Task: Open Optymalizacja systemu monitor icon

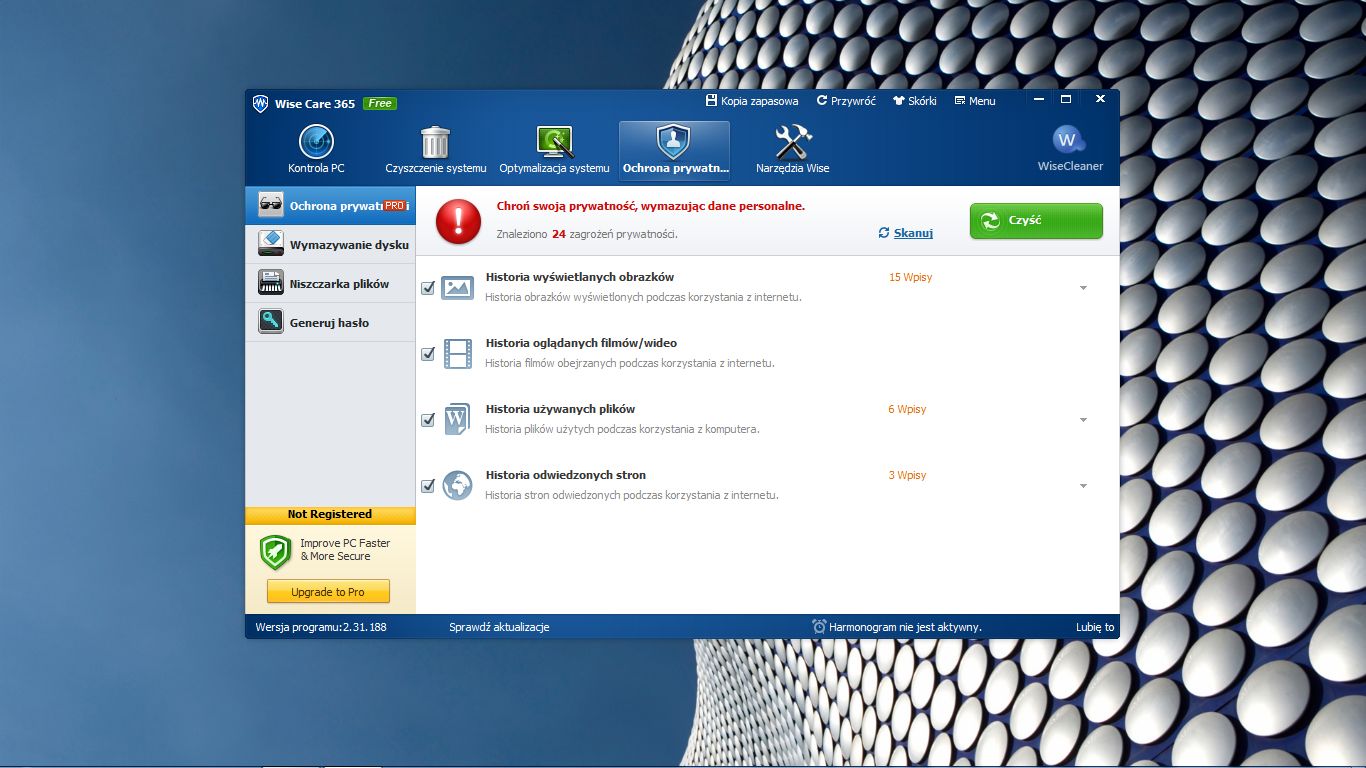Action: (x=554, y=142)
